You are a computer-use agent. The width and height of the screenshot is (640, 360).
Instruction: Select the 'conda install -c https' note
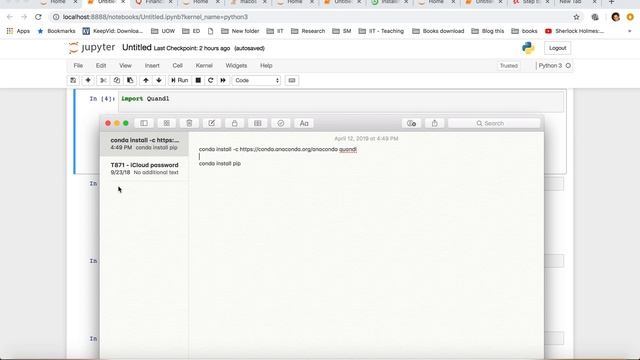144,144
